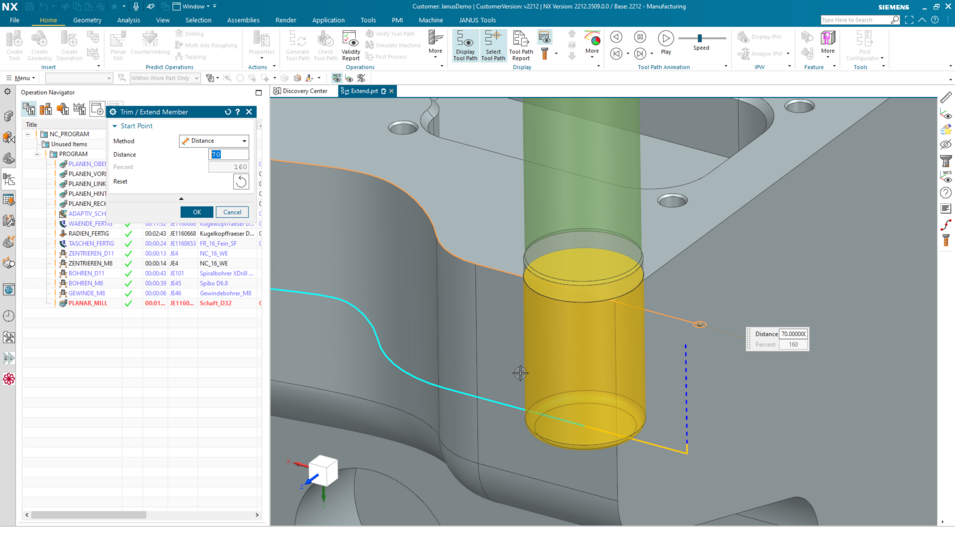Image resolution: width=955 pixels, height=537 pixels.
Task: Pause the tool path animation
Action: 640,37
